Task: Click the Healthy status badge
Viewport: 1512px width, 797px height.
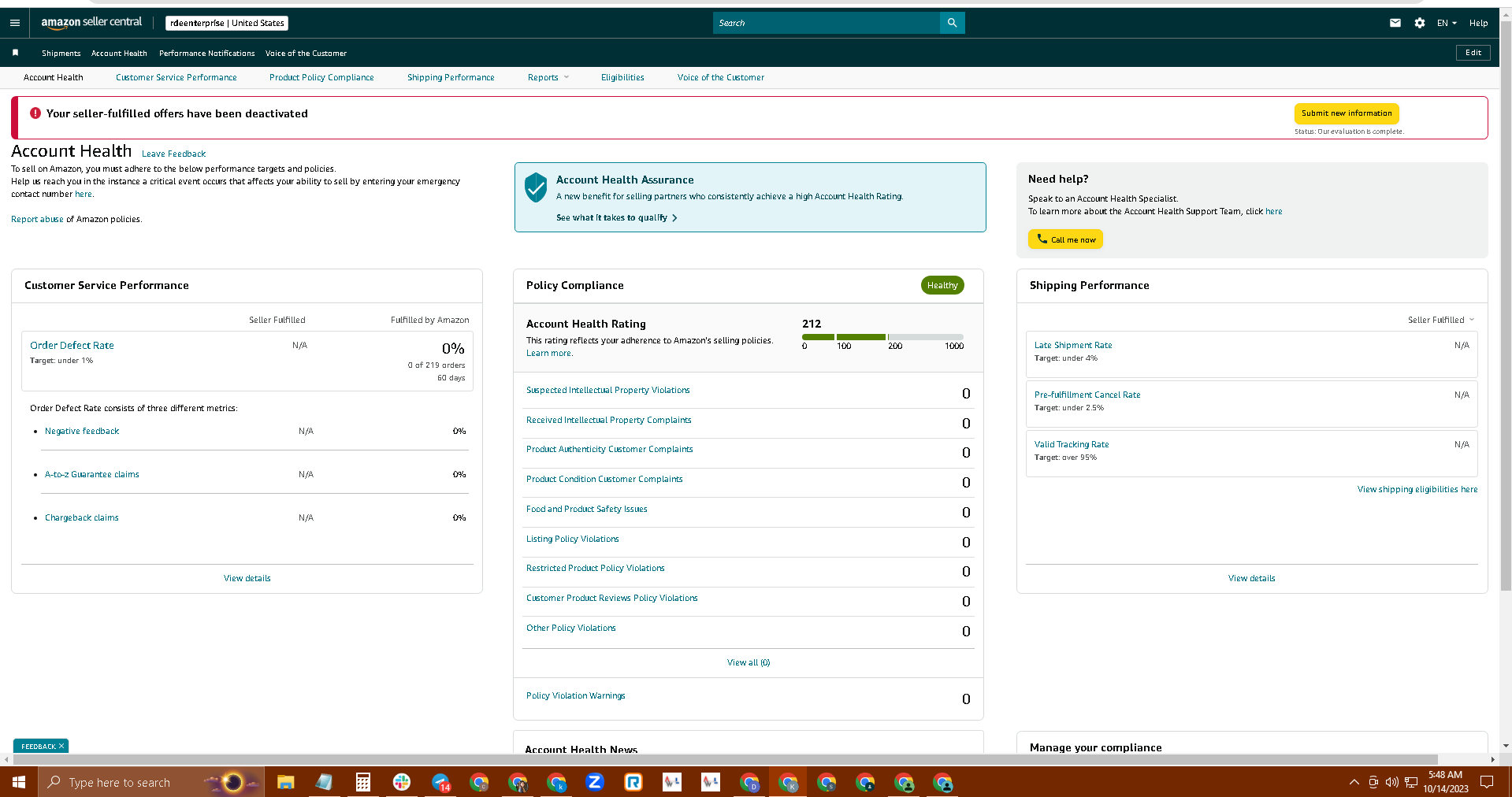Action: coord(942,285)
